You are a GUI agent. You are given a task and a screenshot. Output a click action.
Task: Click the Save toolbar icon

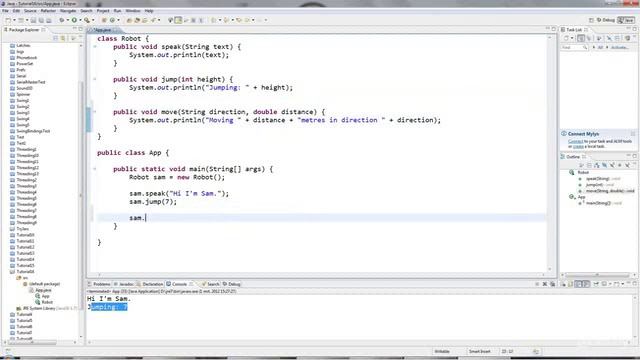[x=33, y=20]
